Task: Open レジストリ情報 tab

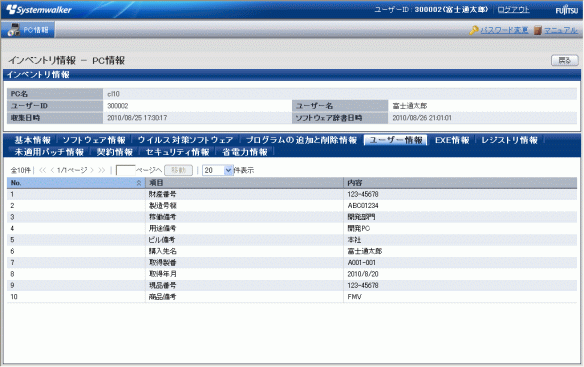Action: [510, 140]
